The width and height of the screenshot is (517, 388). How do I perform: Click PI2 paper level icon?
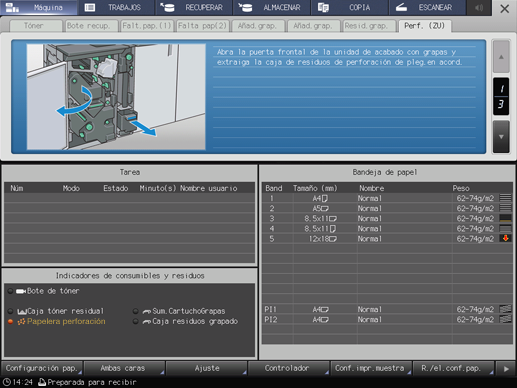(x=505, y=319)
